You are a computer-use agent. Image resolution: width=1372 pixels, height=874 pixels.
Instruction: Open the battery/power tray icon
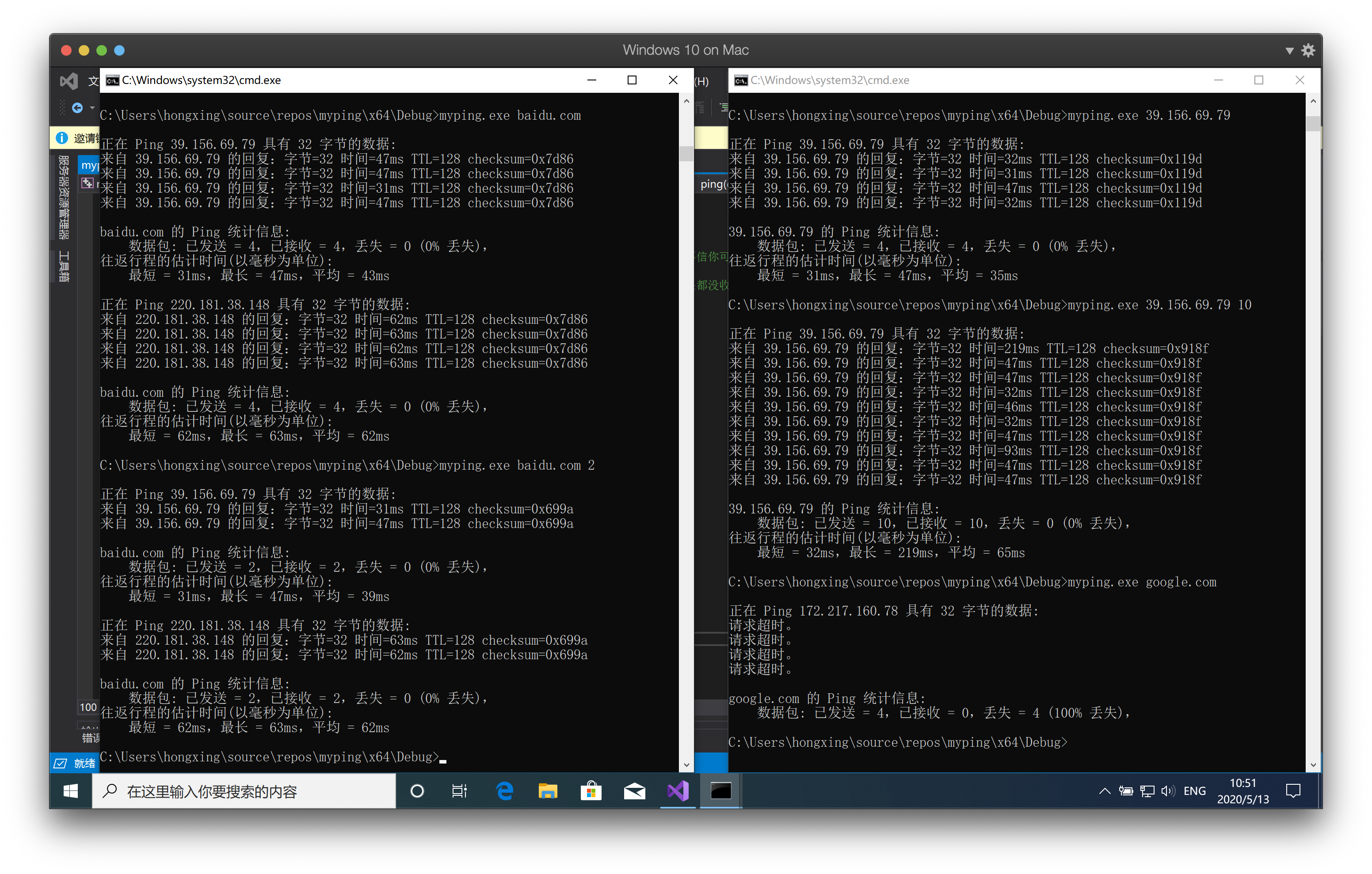1126,791
